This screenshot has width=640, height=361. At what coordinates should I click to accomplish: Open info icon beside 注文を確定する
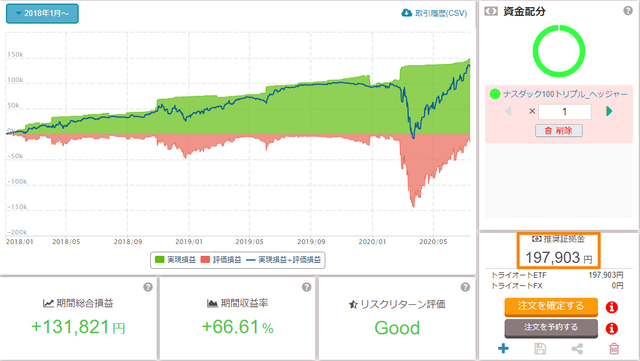pyautogui.click(x=611, y=307)
